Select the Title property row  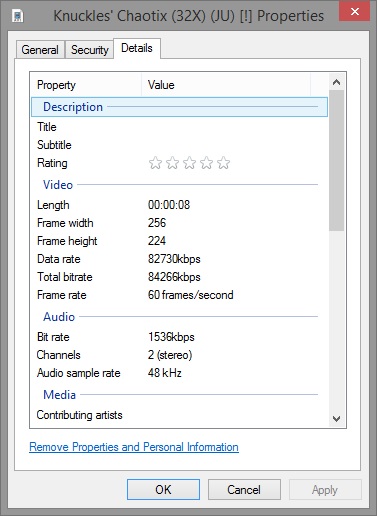coord(179,127)
